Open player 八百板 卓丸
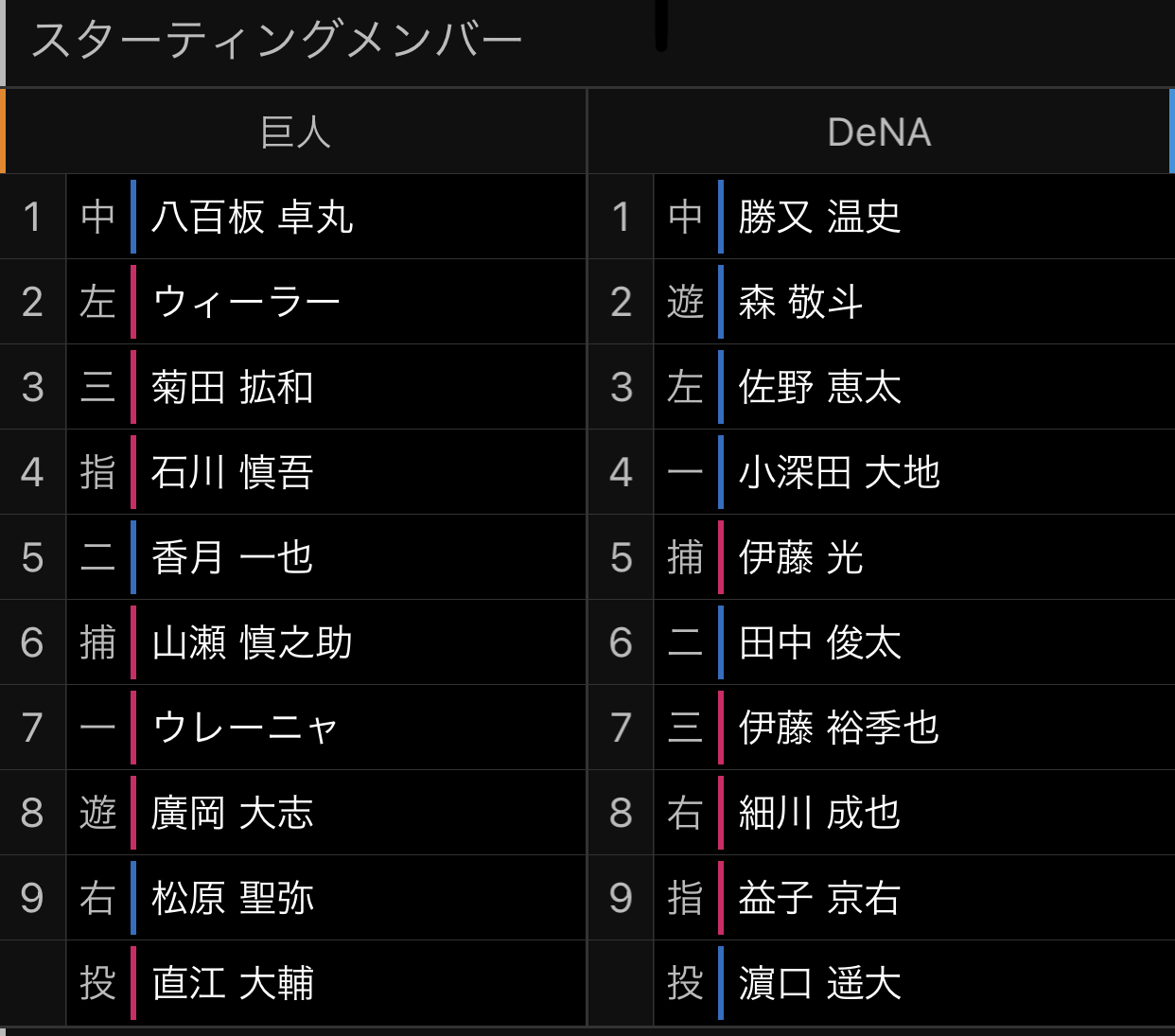This screenshot has width=1175, height=1036. point(252,217)
